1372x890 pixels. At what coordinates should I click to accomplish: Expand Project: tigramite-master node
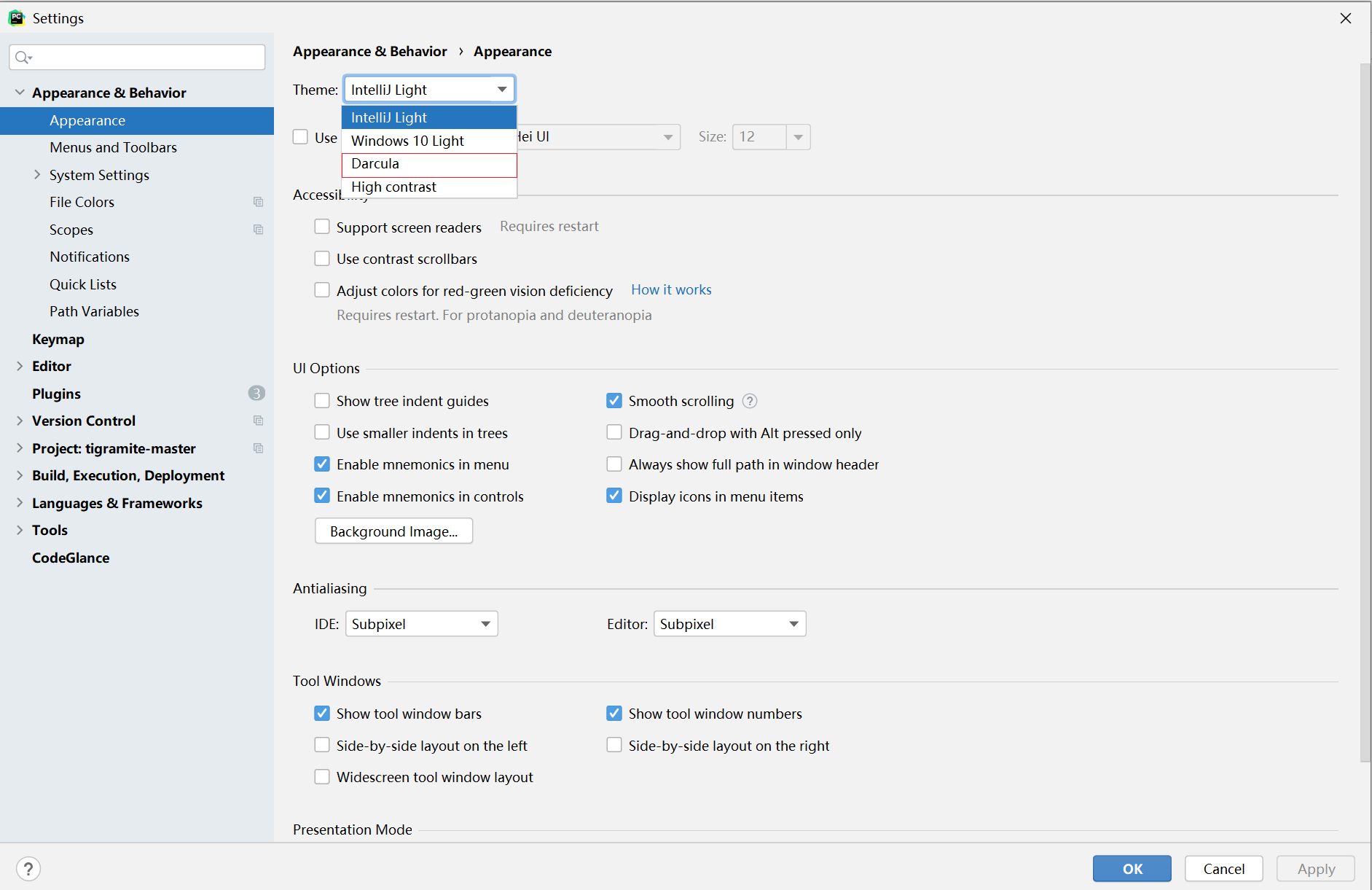tap(20, 448)
